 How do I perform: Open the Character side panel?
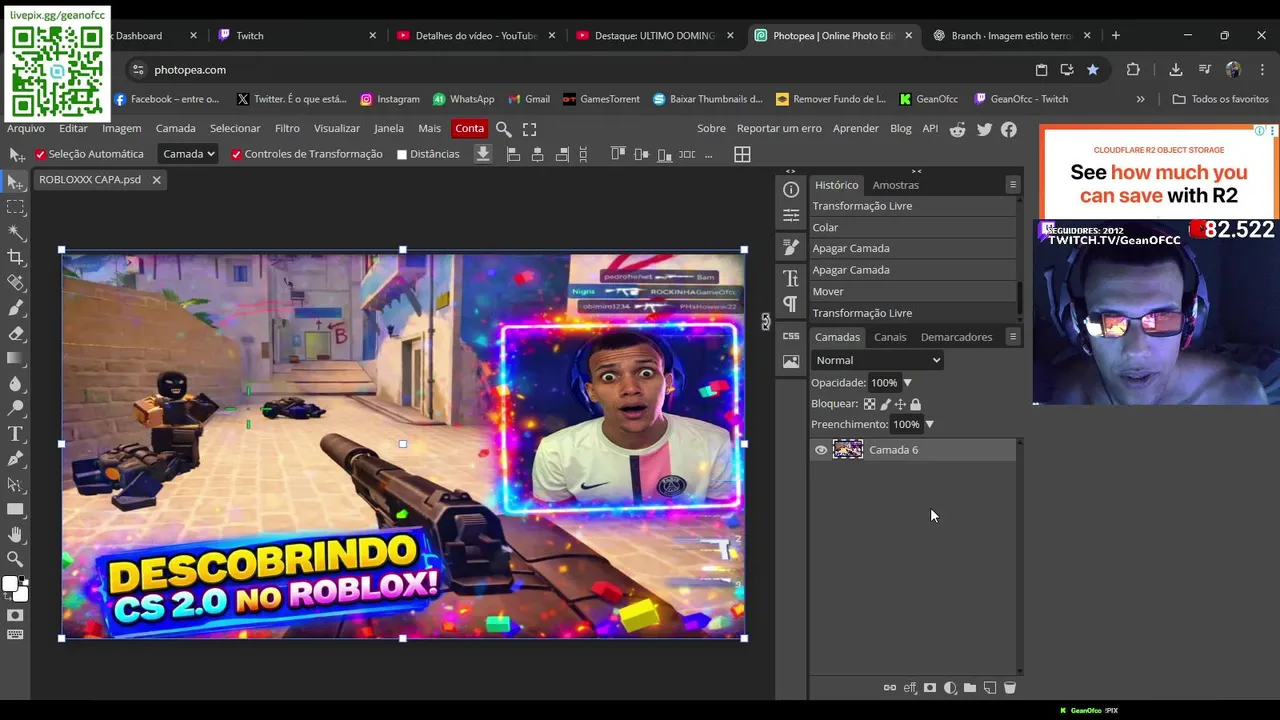point(791,278)
